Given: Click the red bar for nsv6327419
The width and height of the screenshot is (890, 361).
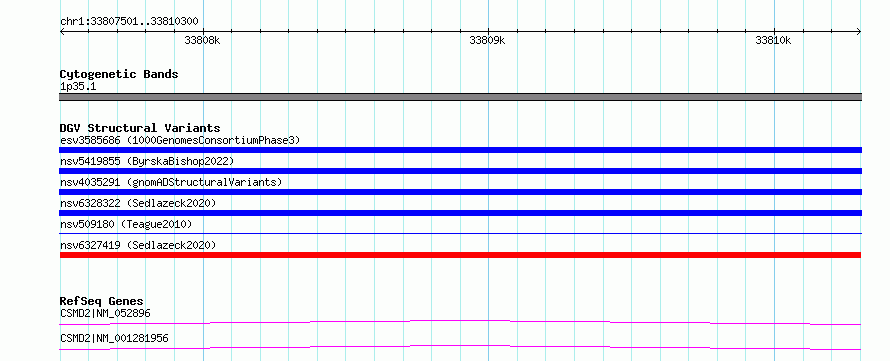Looking at the screenshot, I should [x=460, y=255].
